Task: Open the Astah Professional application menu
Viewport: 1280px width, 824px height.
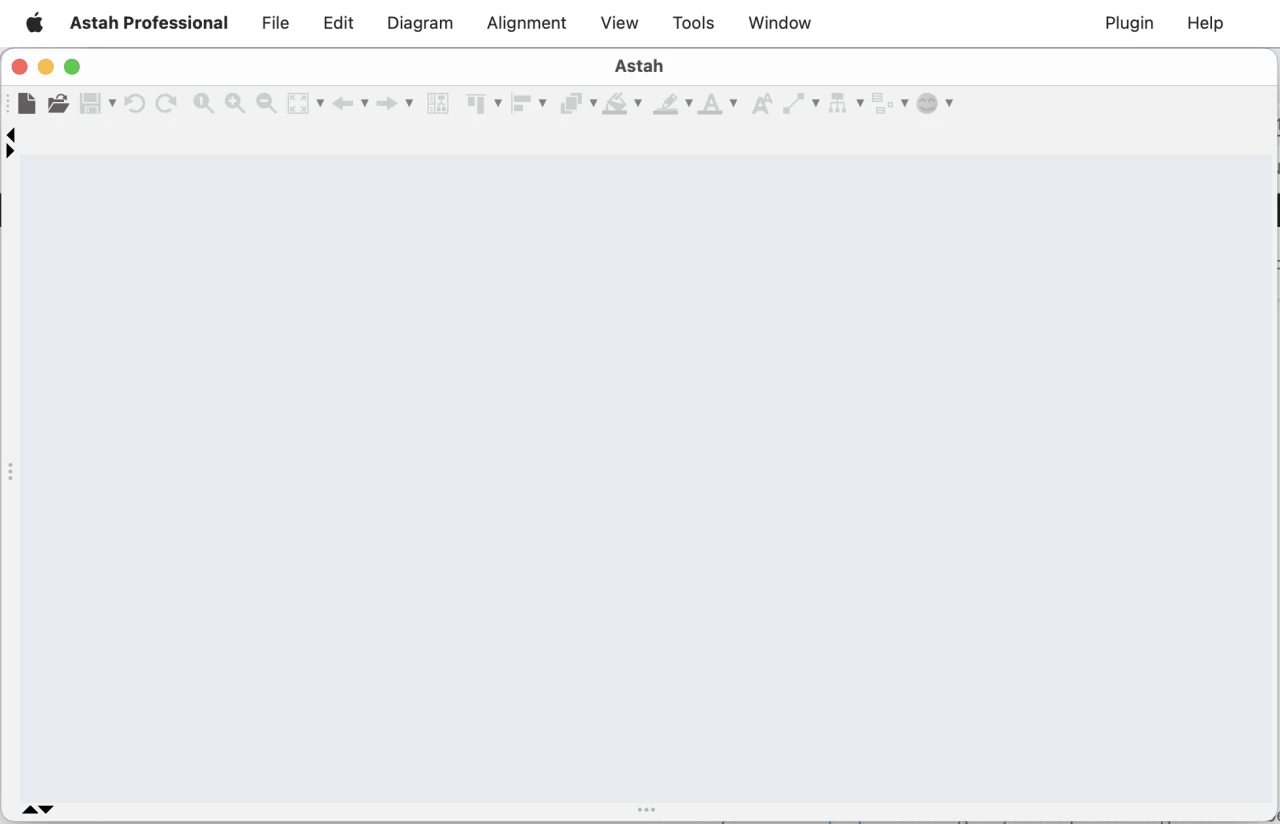Action: click(149, 23)
